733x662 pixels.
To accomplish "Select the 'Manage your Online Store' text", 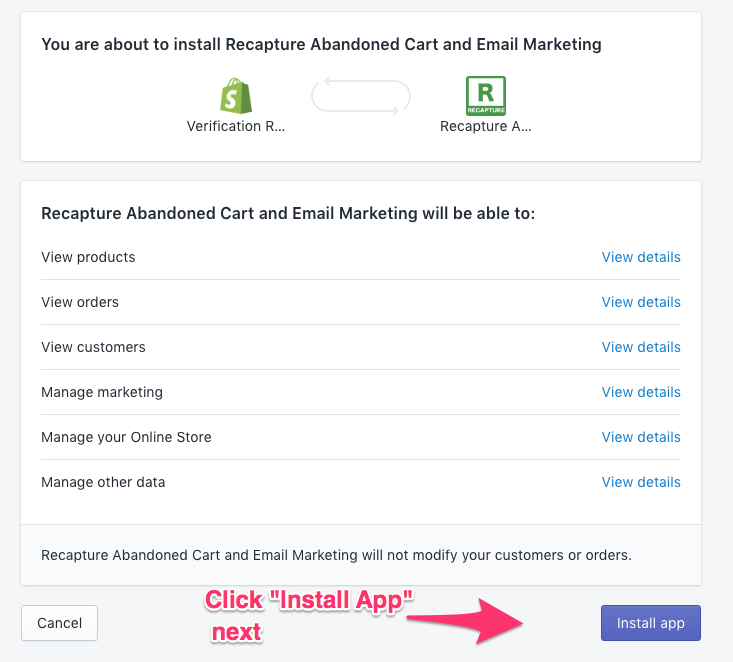I will click(x=126, y=437).
